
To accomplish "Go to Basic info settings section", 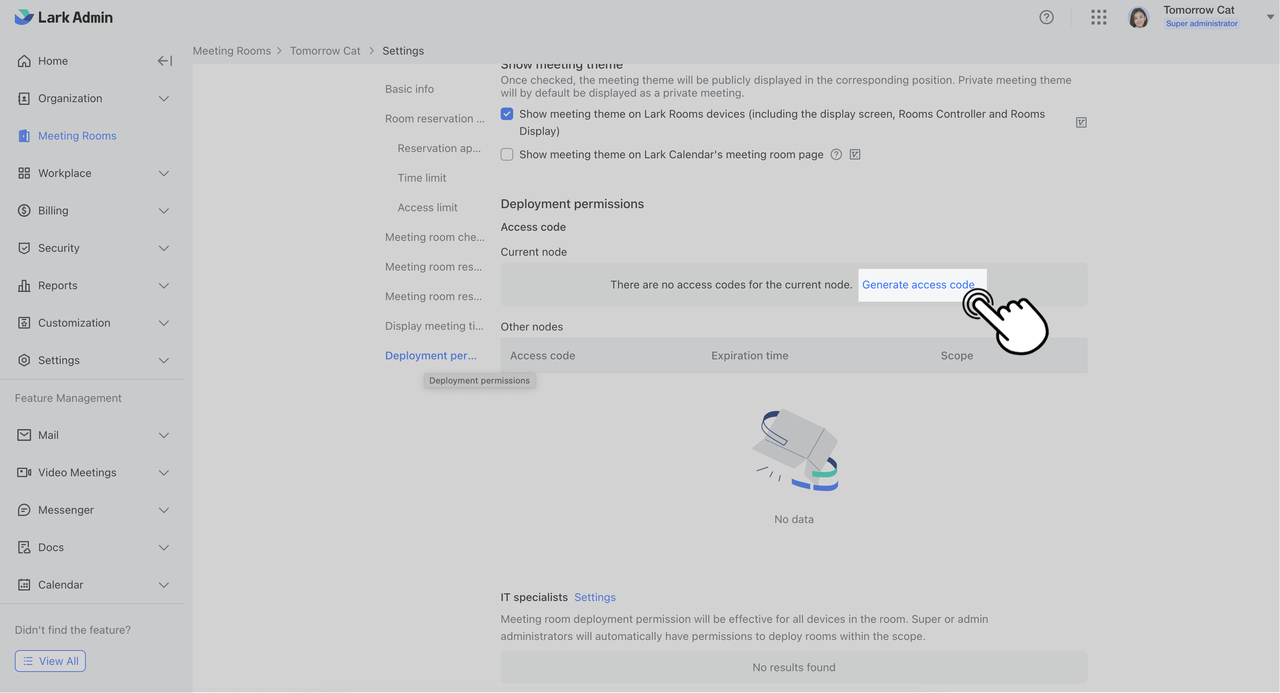I will (409, 89).
